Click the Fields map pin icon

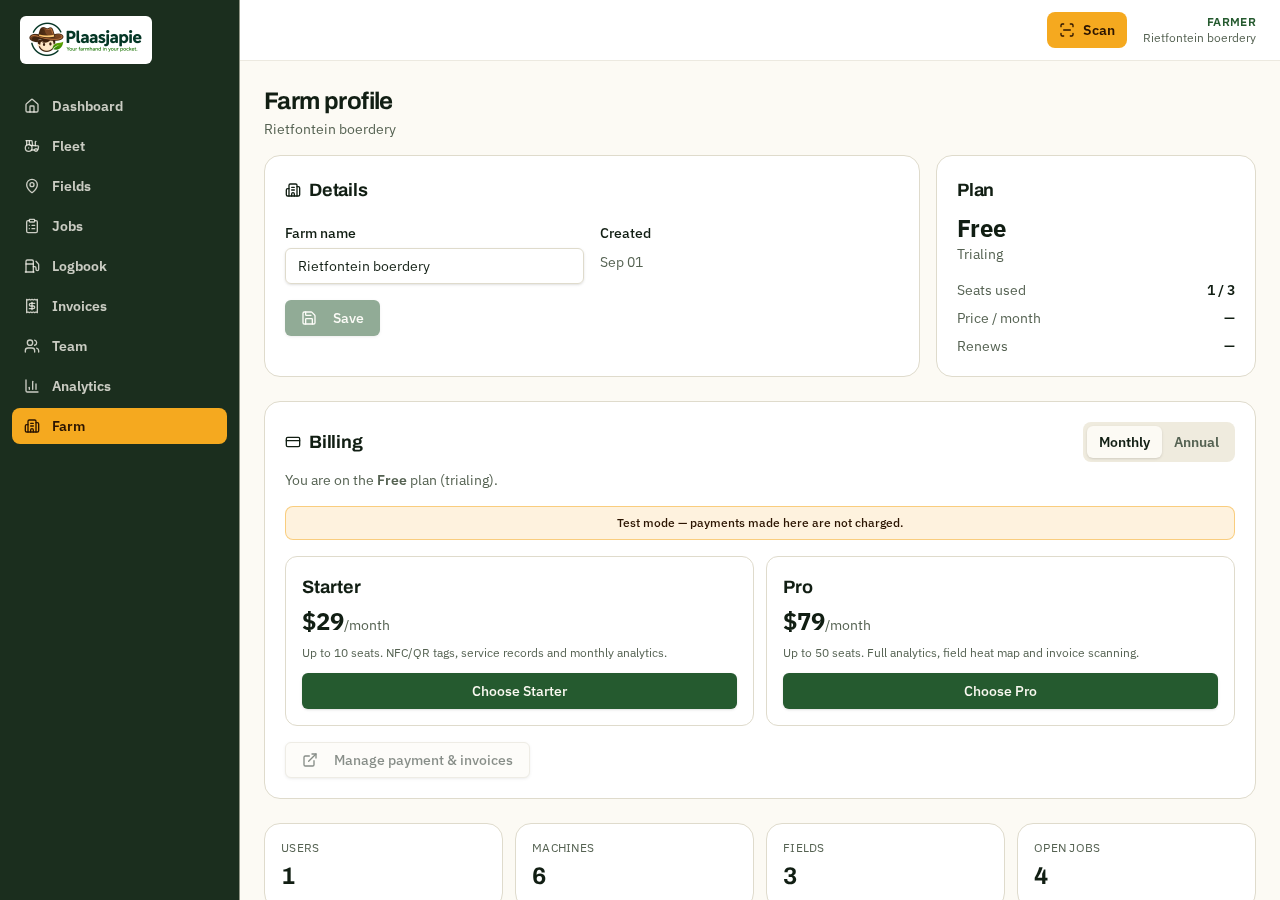[32, 186]
